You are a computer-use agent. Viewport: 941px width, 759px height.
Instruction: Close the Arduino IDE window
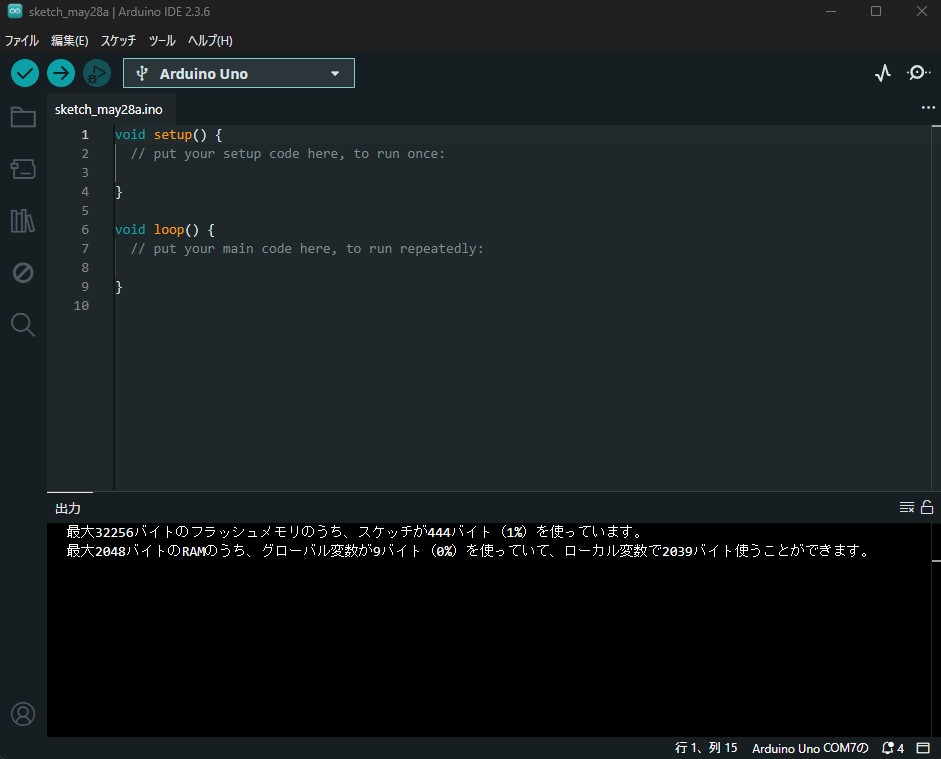point(921,11)
